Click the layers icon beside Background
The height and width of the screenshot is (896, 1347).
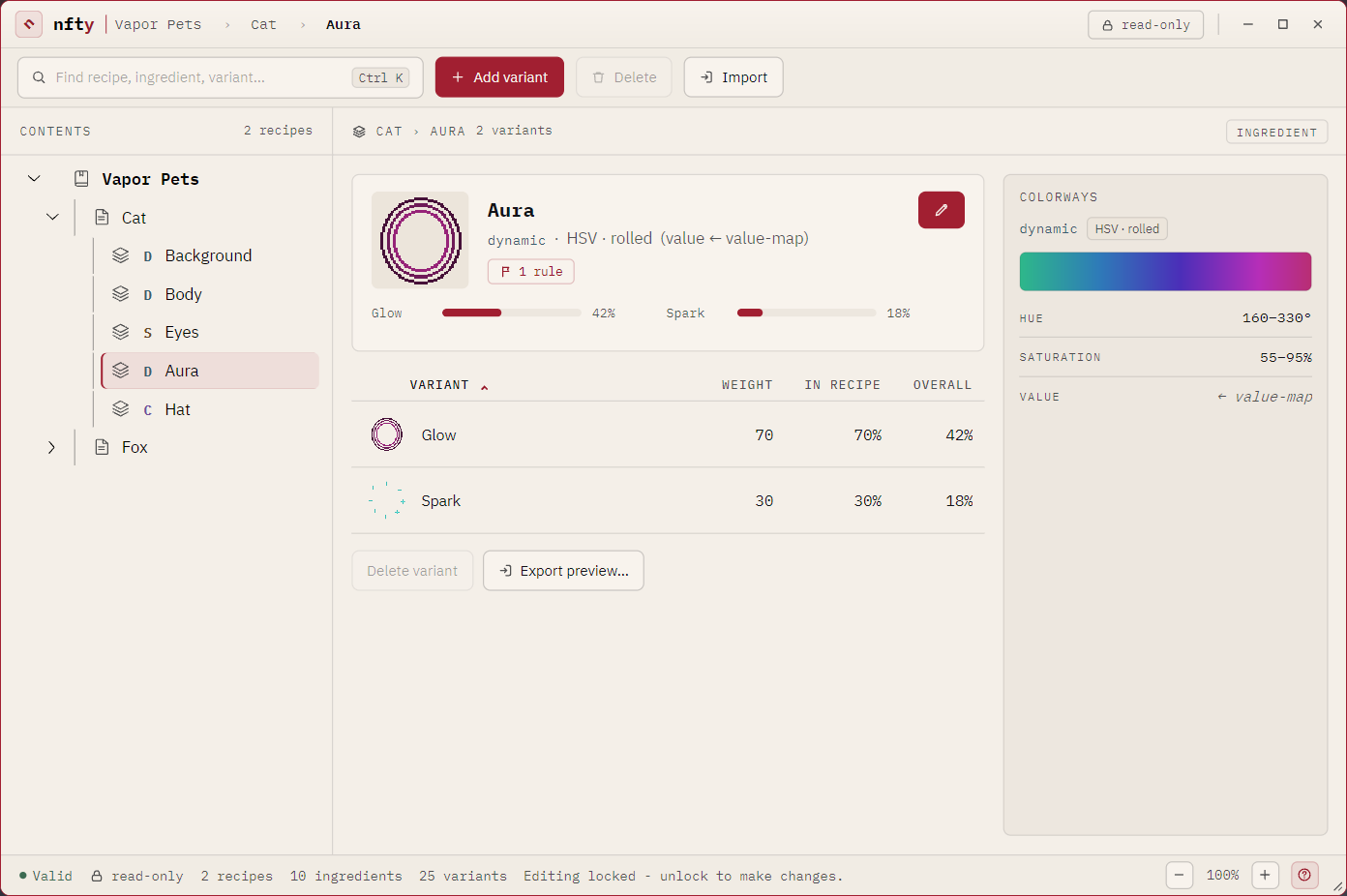pyautogui.click(x=121, y=255)
